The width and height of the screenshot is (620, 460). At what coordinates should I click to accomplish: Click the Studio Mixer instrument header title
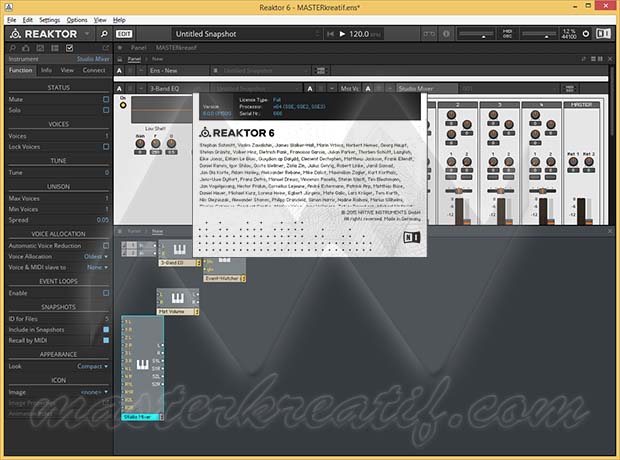416,89
